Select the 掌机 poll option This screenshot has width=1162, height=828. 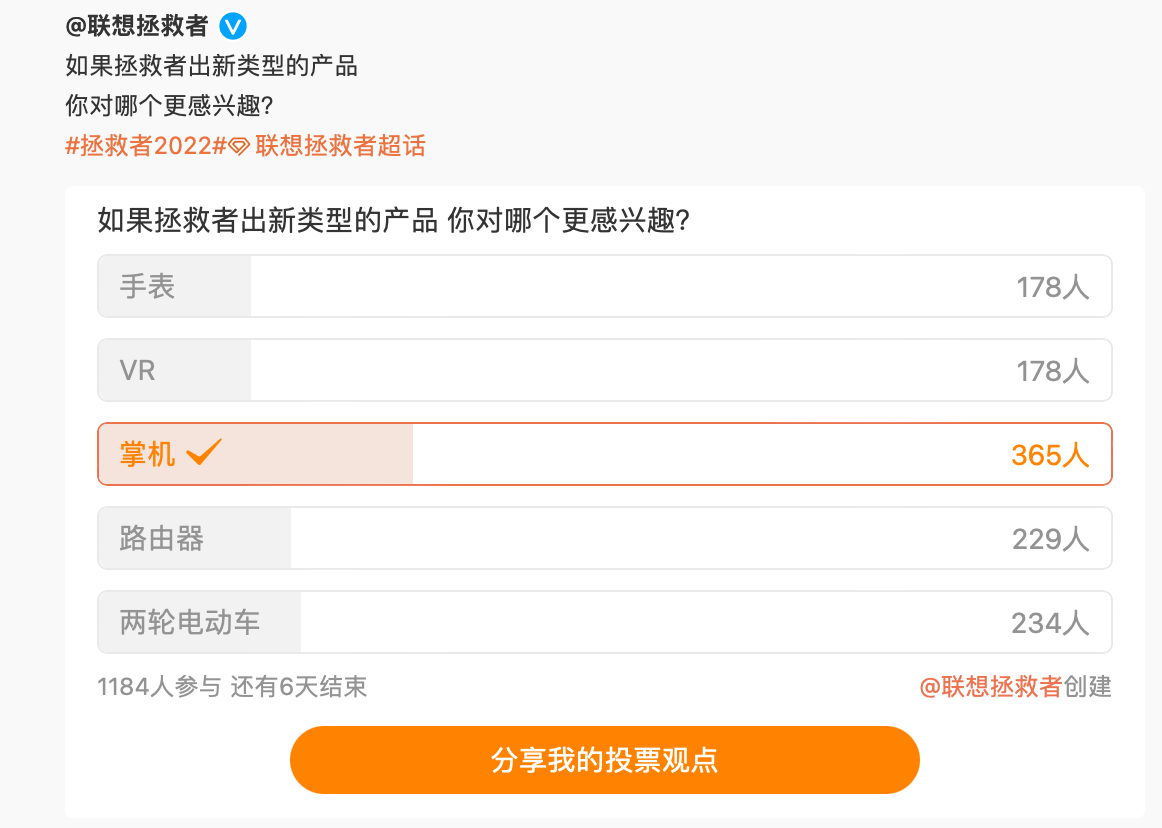604,455
